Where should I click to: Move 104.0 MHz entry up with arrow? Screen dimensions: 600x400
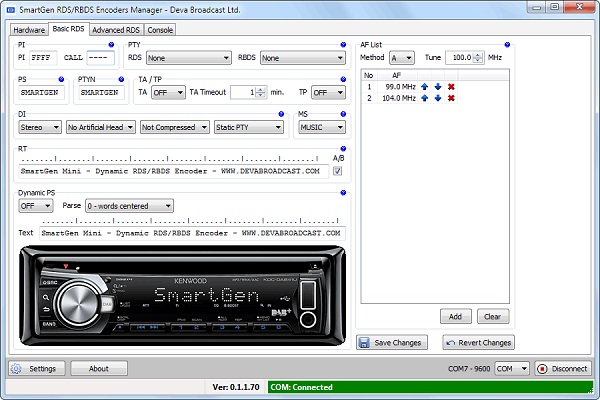(x=424, y=98)
